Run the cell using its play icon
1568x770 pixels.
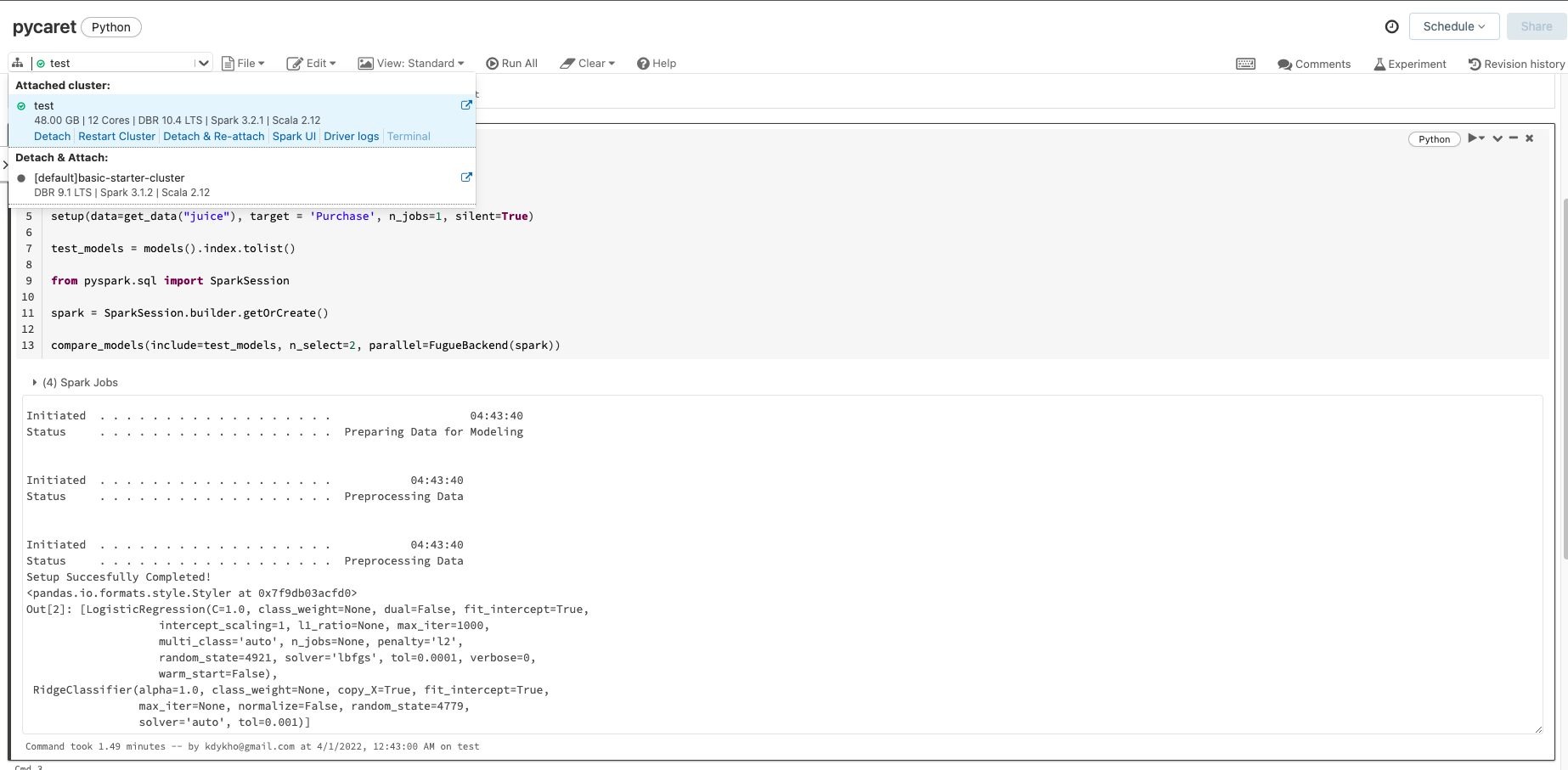pos(1473,138)
